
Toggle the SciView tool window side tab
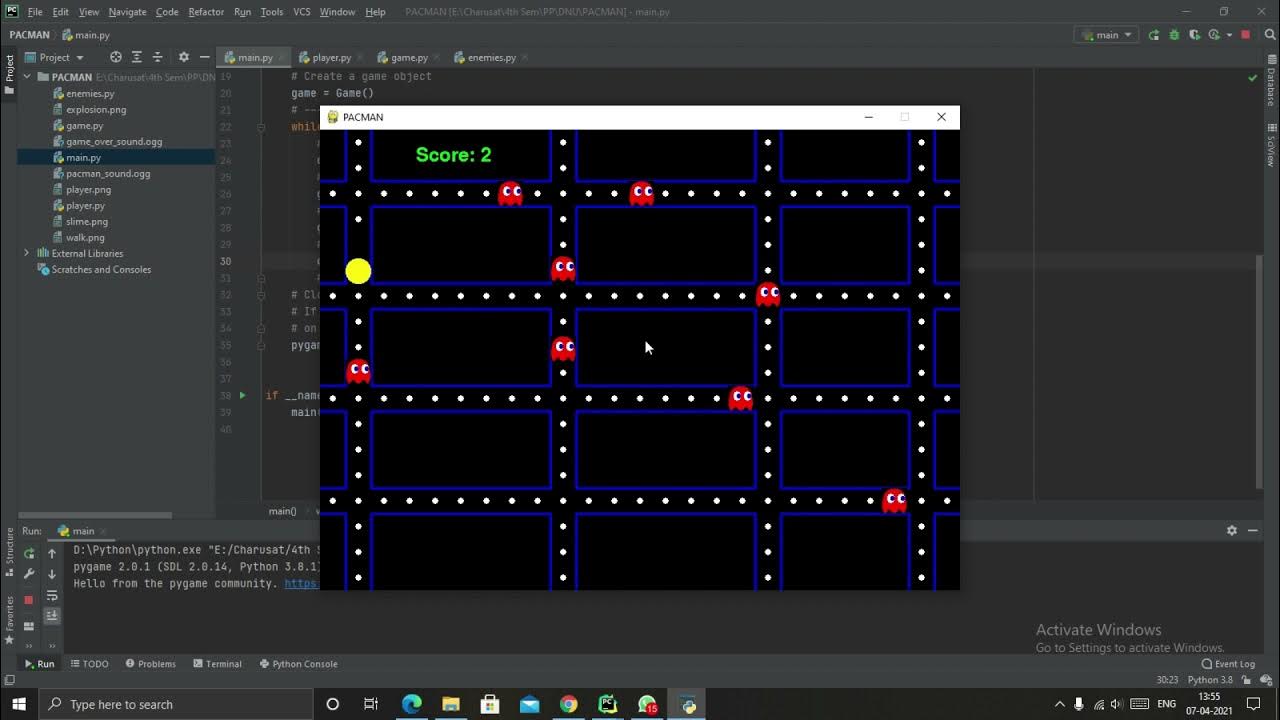coord(1271,145)
